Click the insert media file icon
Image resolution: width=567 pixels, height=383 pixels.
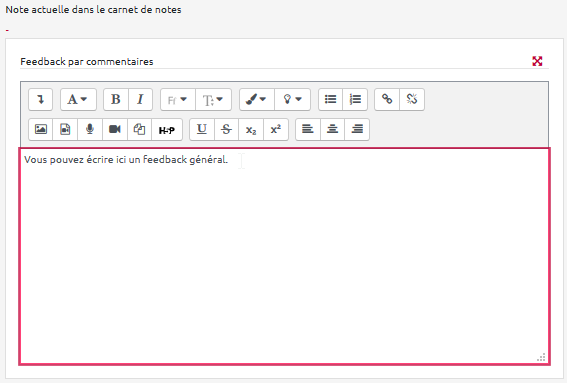click(65, 129)
